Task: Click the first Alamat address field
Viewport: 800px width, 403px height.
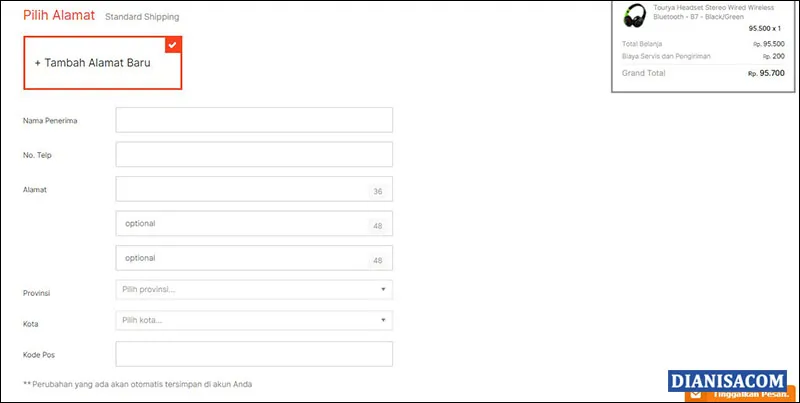Action: (x=242, y=189)
